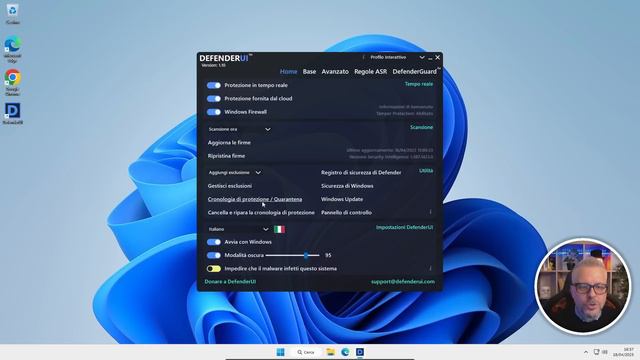Image resolution: width=640 pixels, height=360 pixels.
Task: Close the DefenderUI window
Action: [438, 58]
